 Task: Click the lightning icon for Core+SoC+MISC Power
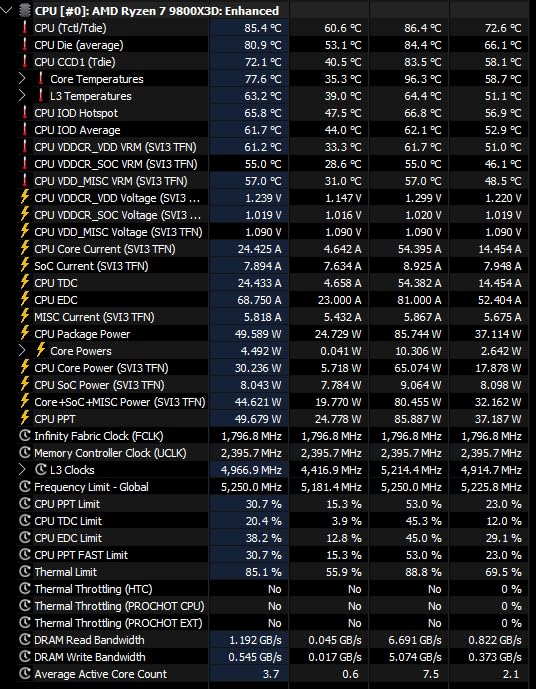pyautogui.click(x=25, y=402)
